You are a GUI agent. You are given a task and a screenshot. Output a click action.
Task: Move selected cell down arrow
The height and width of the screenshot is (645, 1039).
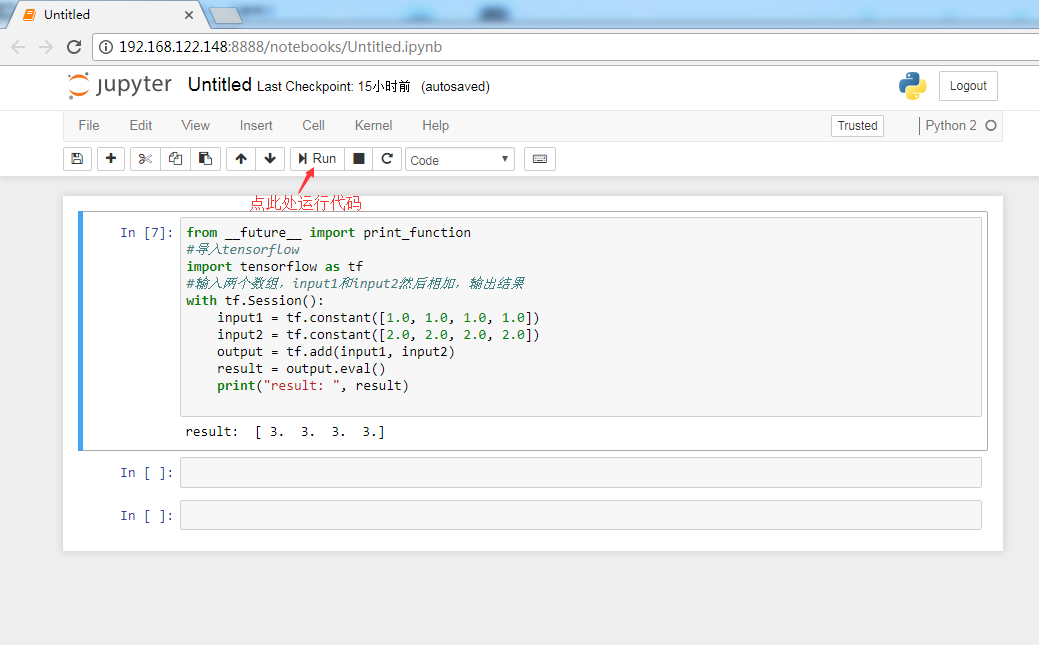[270, 159]
